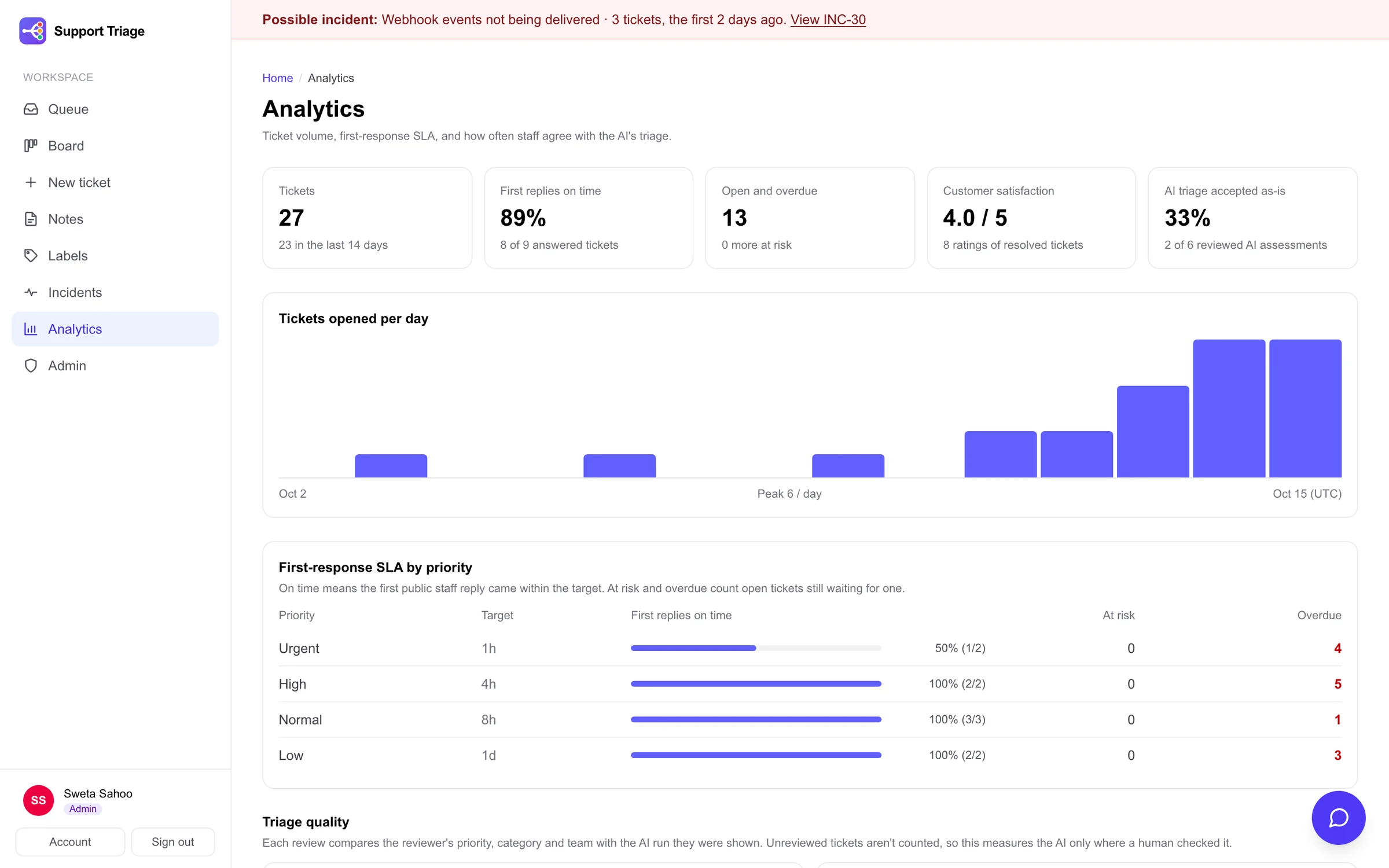1389x868 pixels.
Task: Click the Admin shield icon
Action: coord(31,366)
